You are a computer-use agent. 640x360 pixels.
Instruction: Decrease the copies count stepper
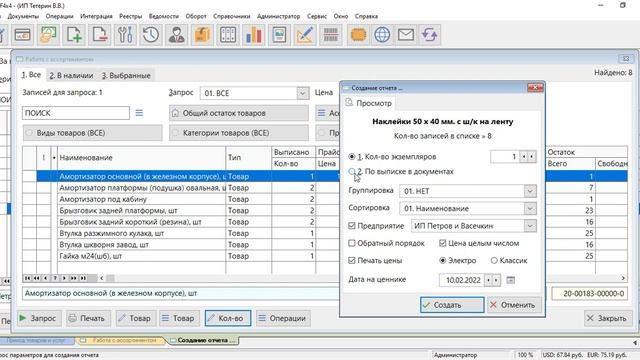point(524,157)
